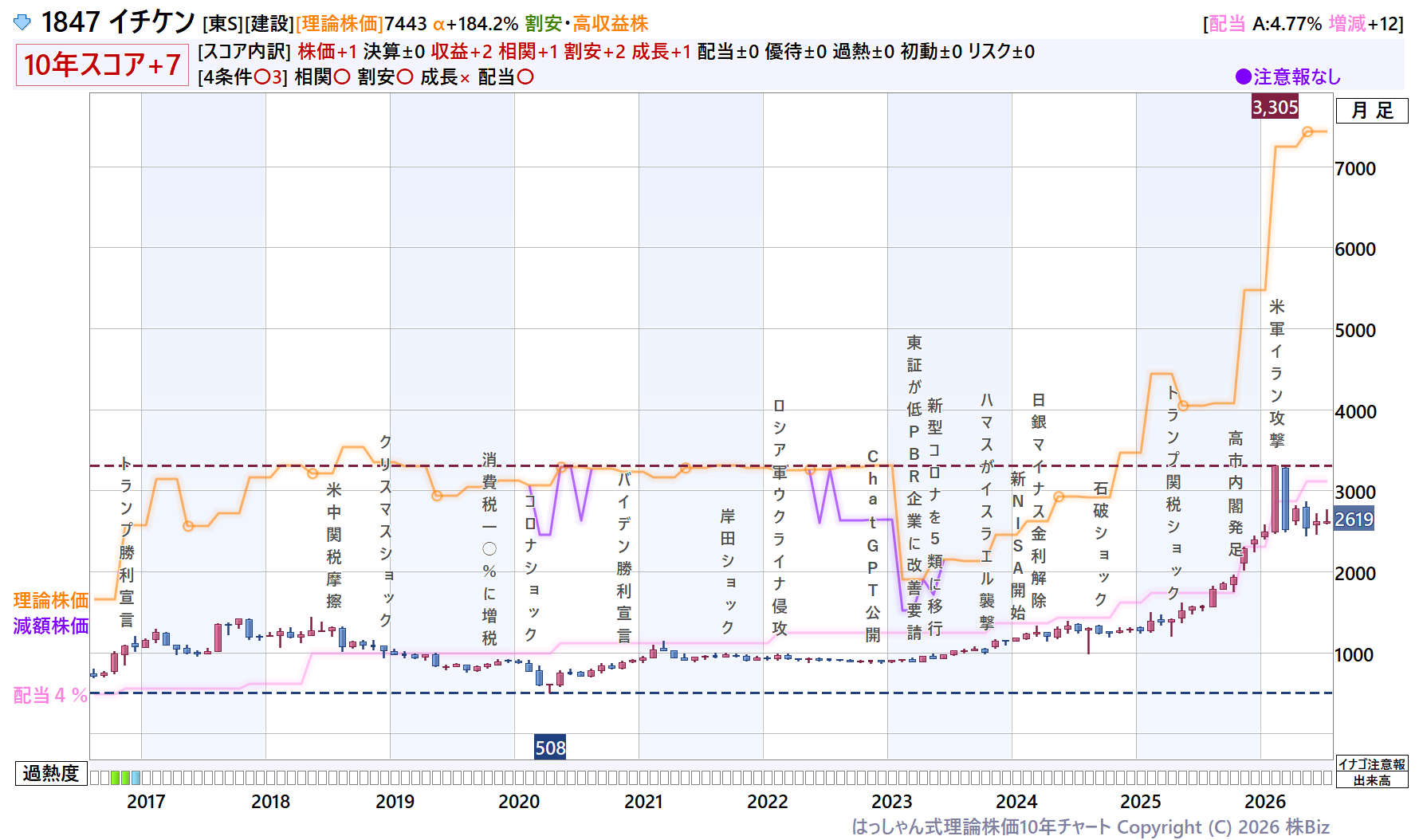
Task: Click the 2020 year axis label
Action: [x=519, y=802]
